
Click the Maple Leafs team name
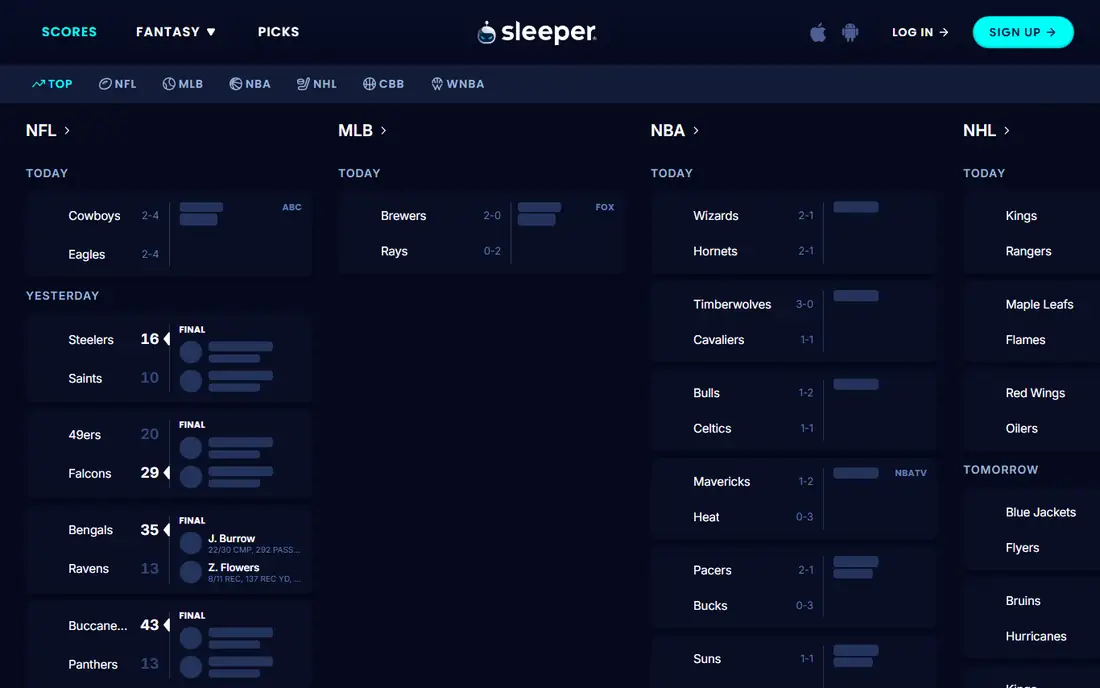tap(1039, 304)
